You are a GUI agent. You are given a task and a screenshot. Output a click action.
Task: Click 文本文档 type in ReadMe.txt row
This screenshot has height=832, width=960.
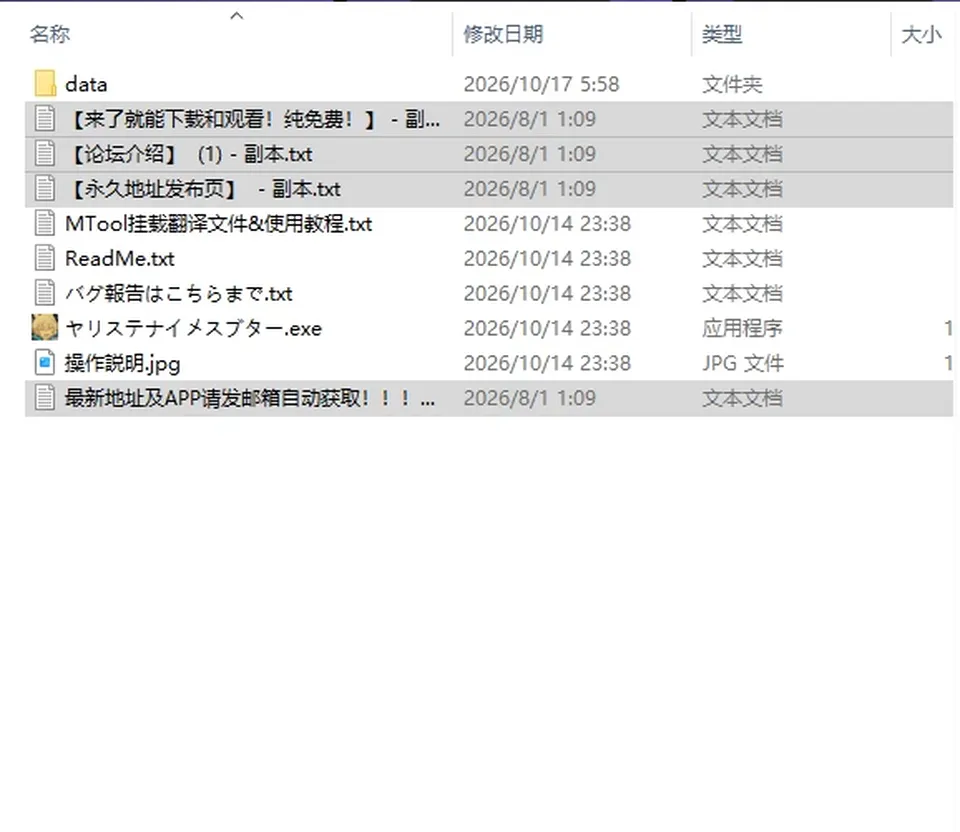742,259
